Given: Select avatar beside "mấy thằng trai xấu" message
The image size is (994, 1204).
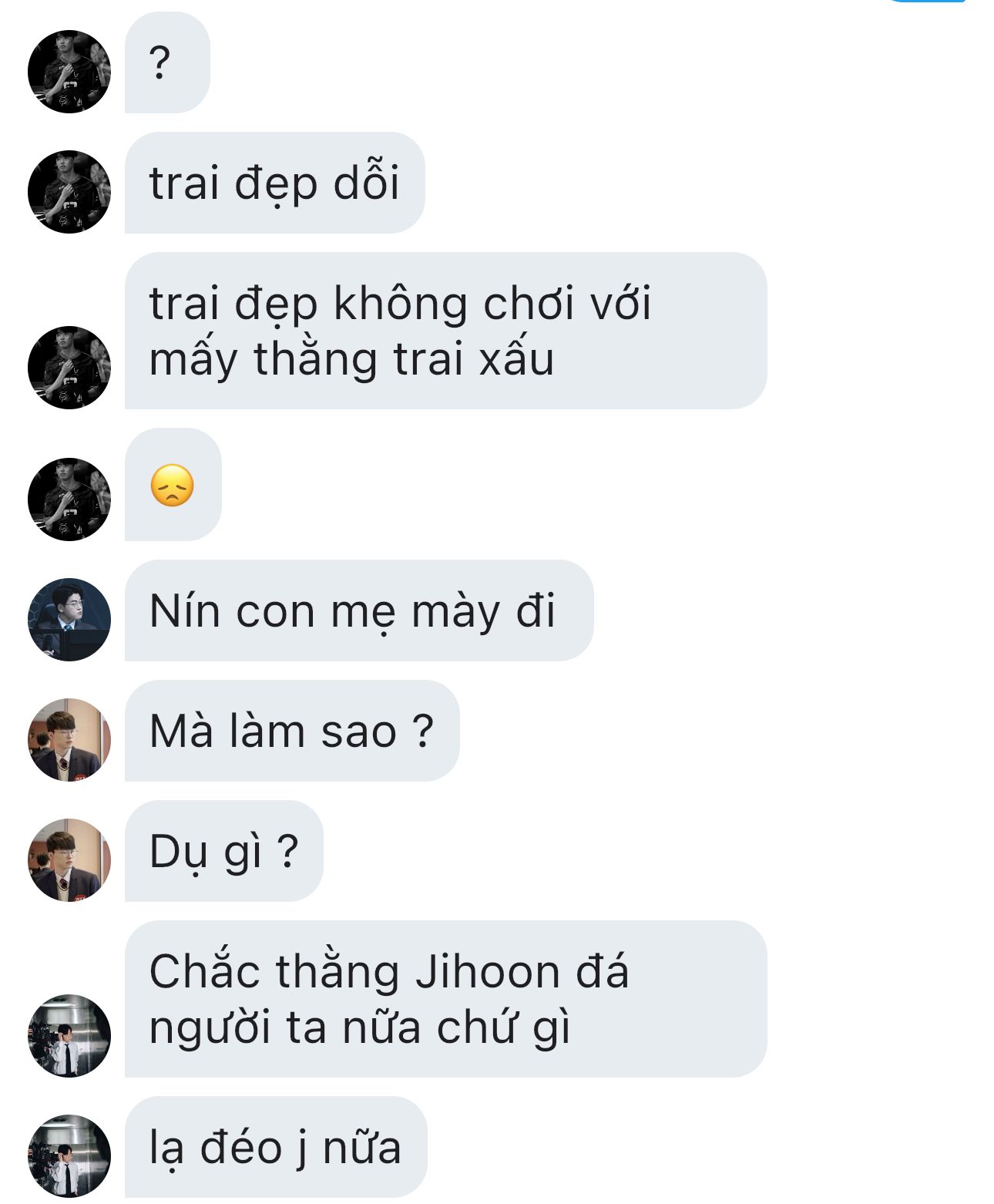Looking at the screenshot, I should (x=69, y=368).
